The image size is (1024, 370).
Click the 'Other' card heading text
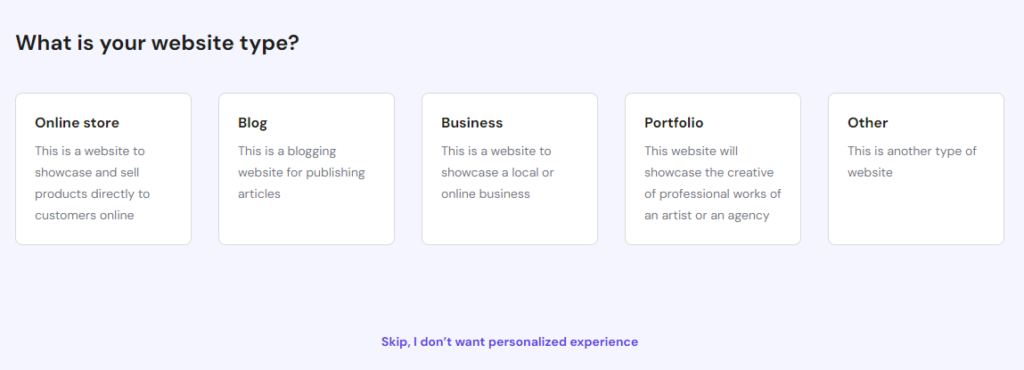(868, 123)
